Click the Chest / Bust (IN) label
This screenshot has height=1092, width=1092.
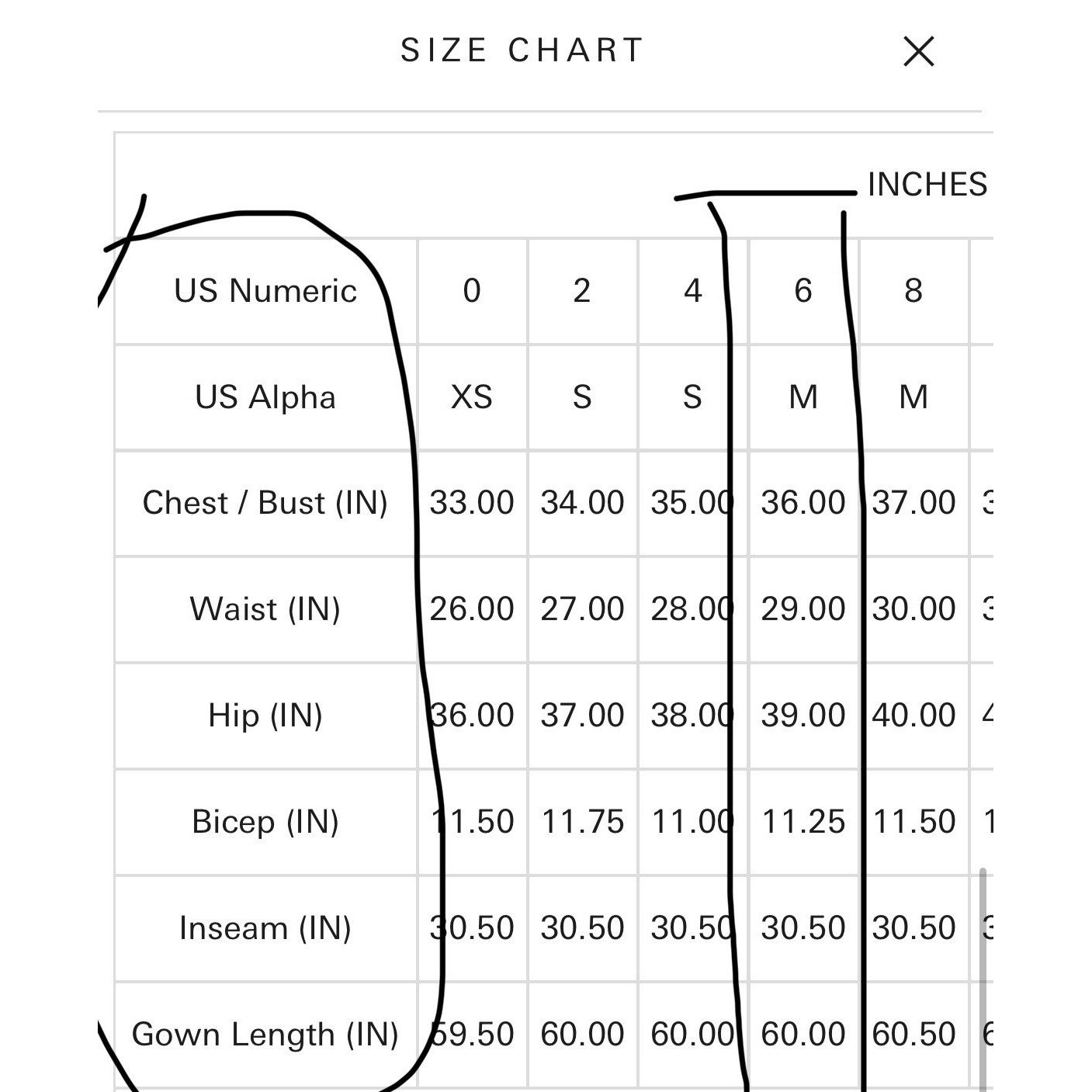pos(265,503)
